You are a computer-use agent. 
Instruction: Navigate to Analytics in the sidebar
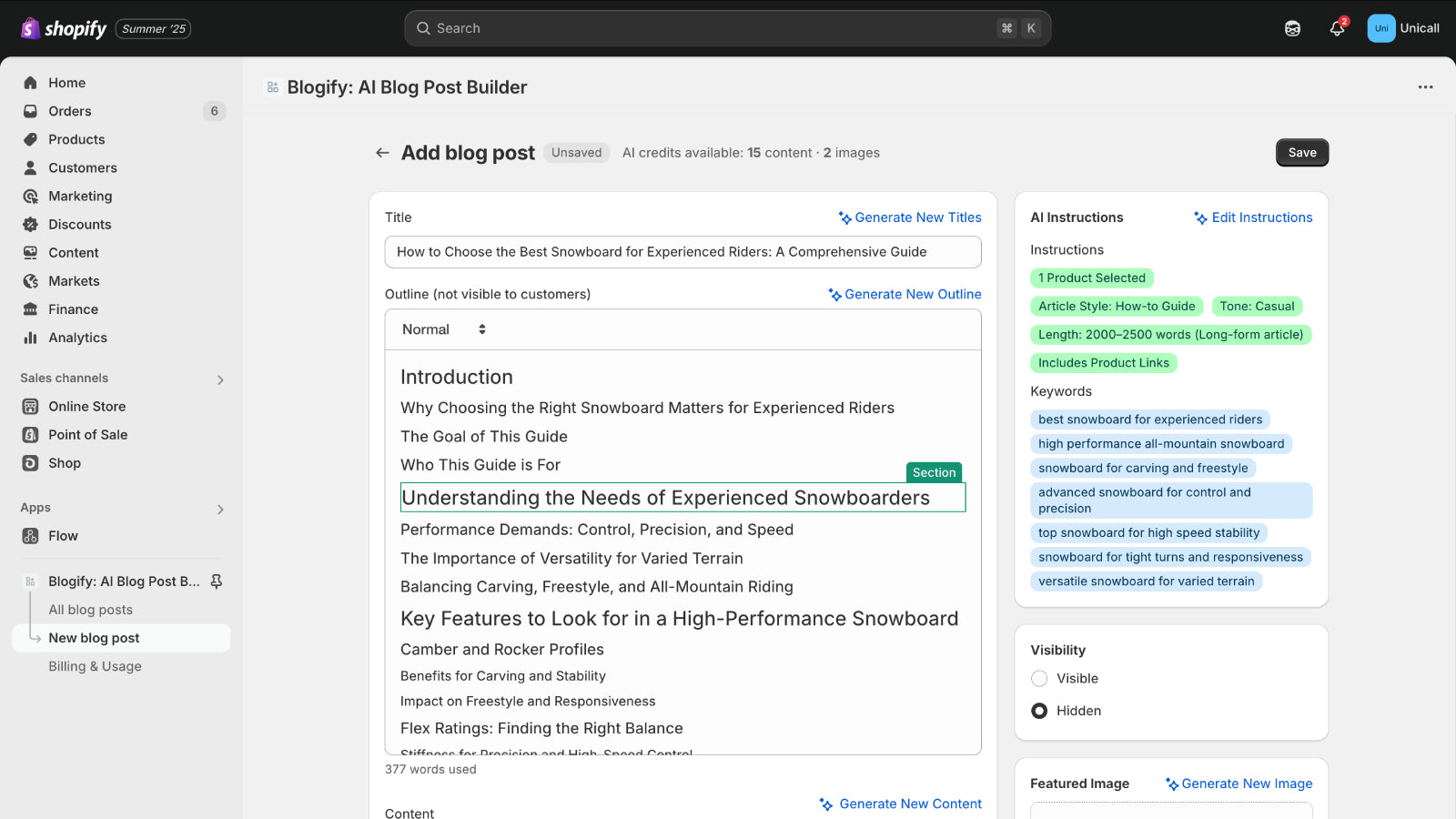coord(77,338)
